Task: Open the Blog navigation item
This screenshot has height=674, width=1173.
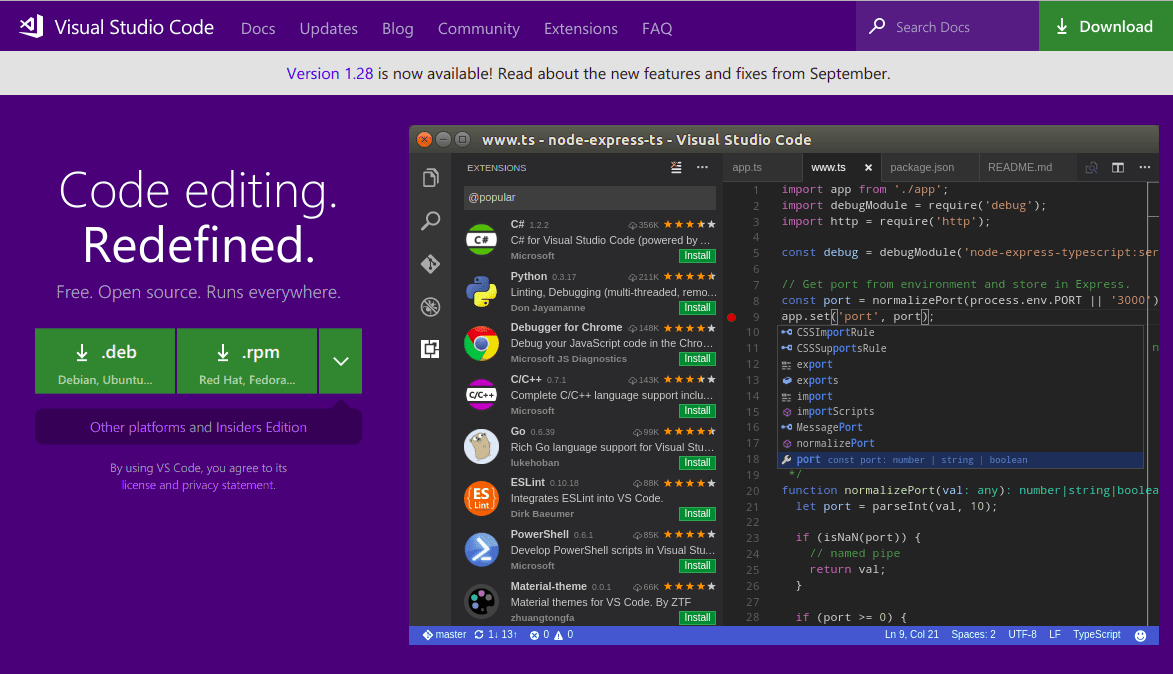Action: click(x=397, y=28)
